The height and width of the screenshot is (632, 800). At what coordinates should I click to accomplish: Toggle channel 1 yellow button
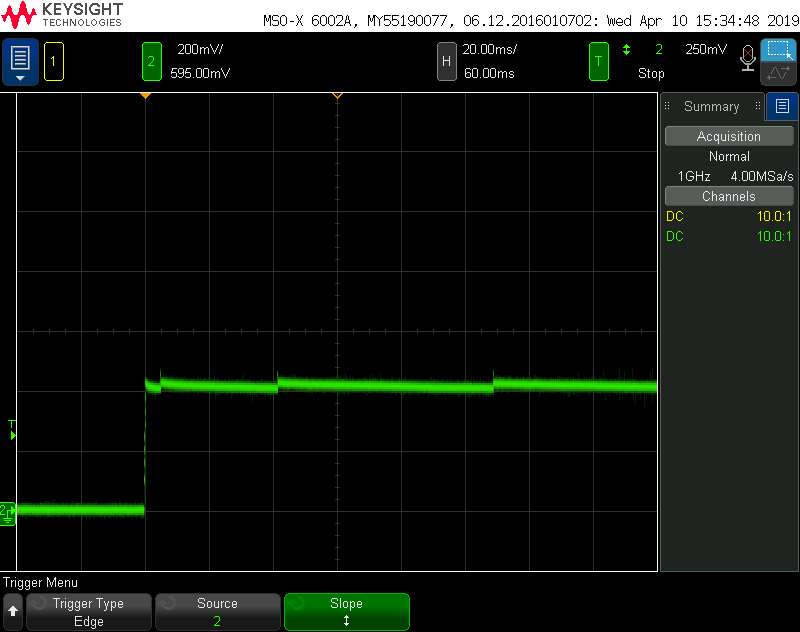click(54, 62)
